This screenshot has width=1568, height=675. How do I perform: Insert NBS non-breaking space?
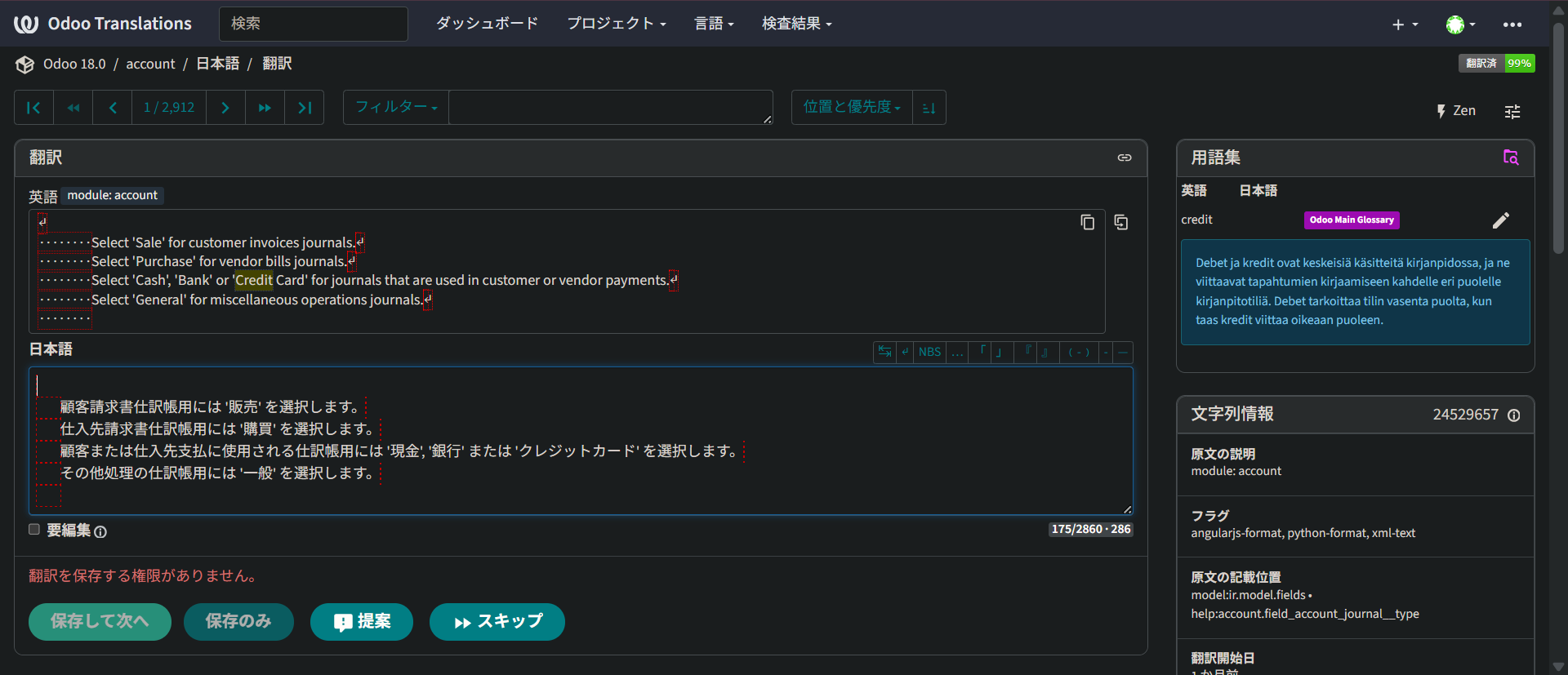point(929,352)
